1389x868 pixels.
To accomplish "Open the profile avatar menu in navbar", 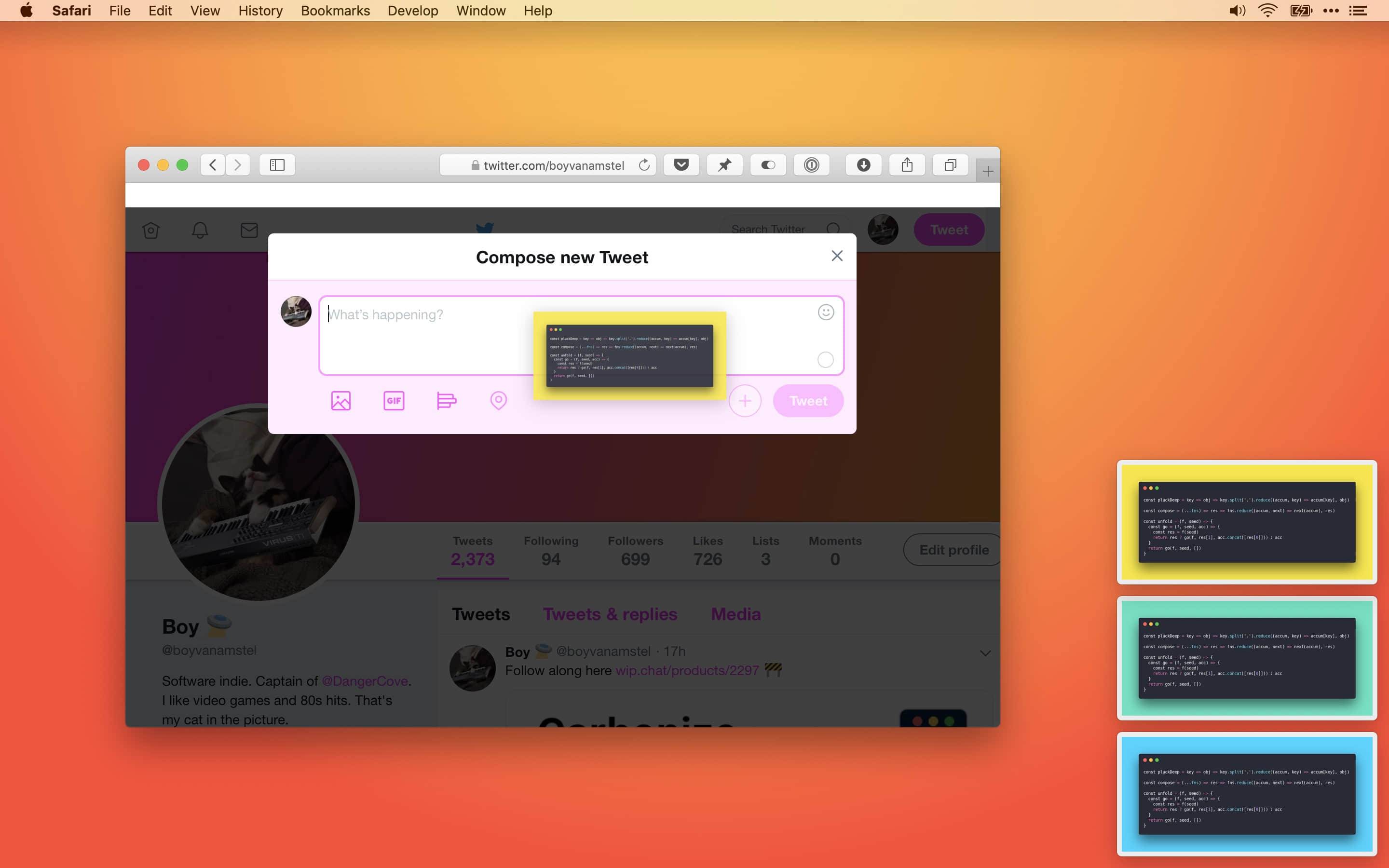I will 883,230.
